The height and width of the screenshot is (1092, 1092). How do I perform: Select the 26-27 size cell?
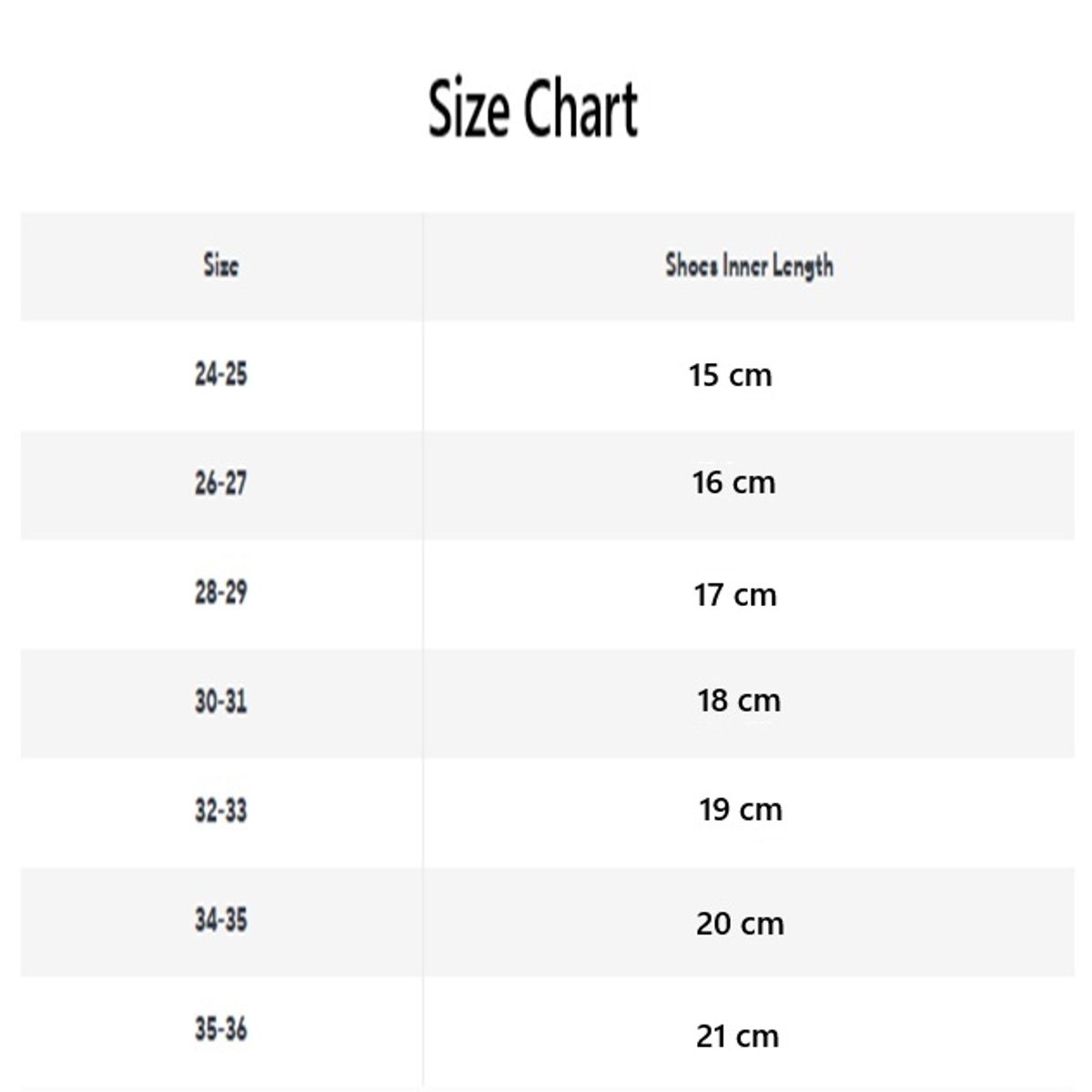pyautogui.click(x=221, y=483)
